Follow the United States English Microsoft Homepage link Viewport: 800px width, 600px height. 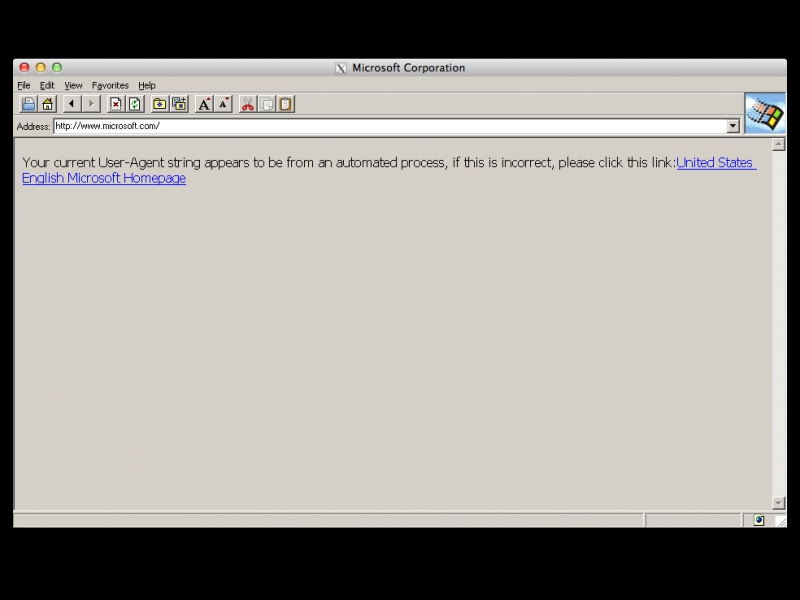coord(104,179)
